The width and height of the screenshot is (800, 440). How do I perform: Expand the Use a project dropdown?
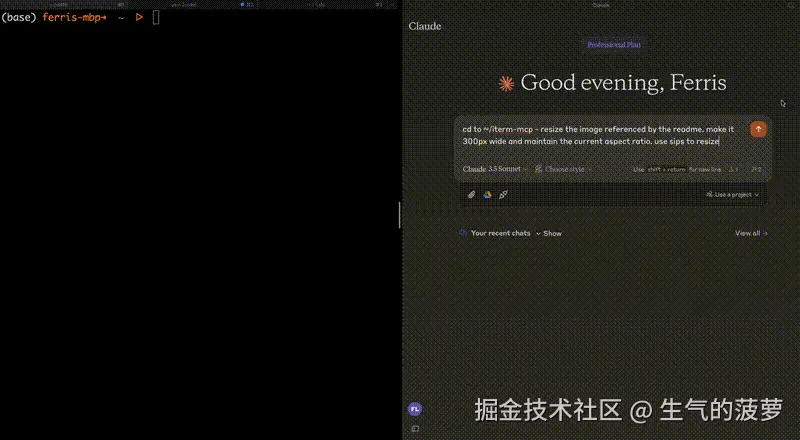click(x=732, y=194)
